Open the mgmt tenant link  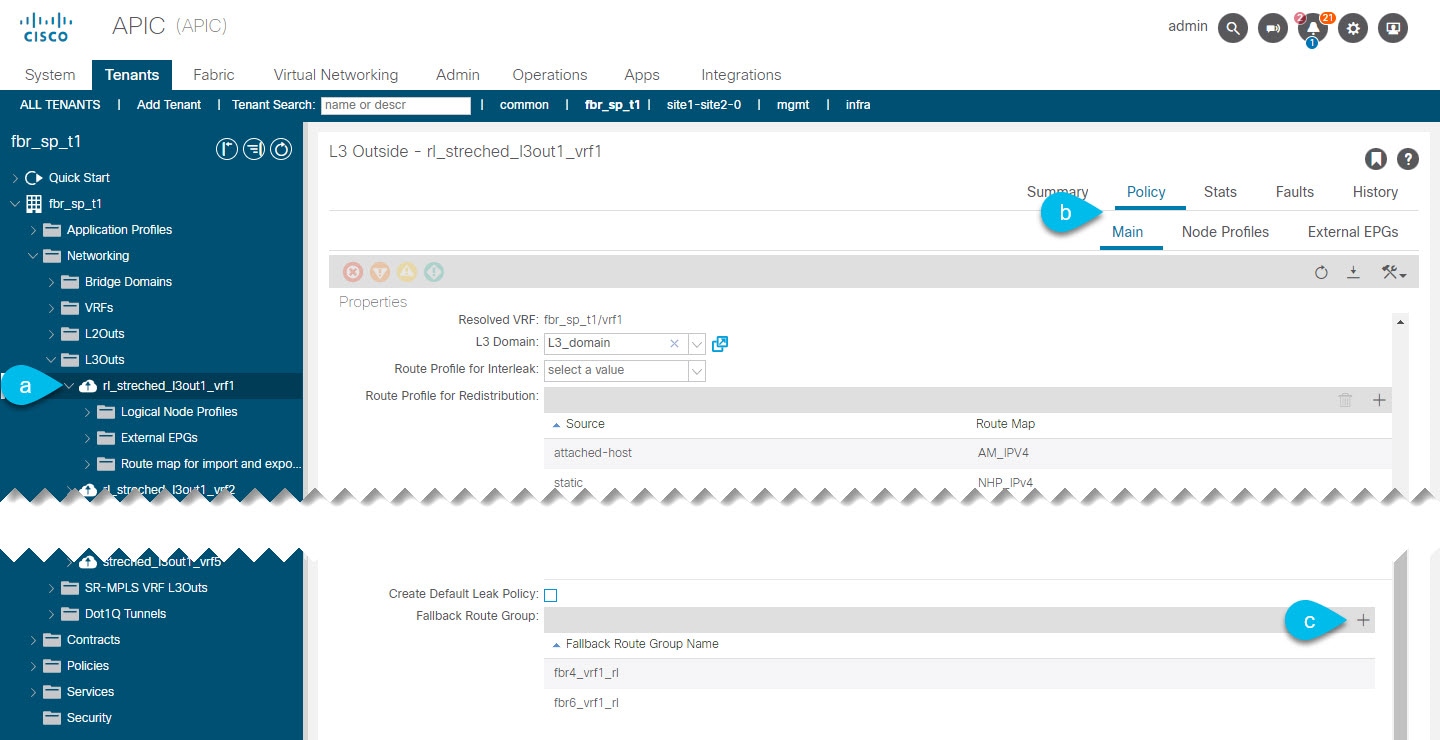tap(793, 105)
